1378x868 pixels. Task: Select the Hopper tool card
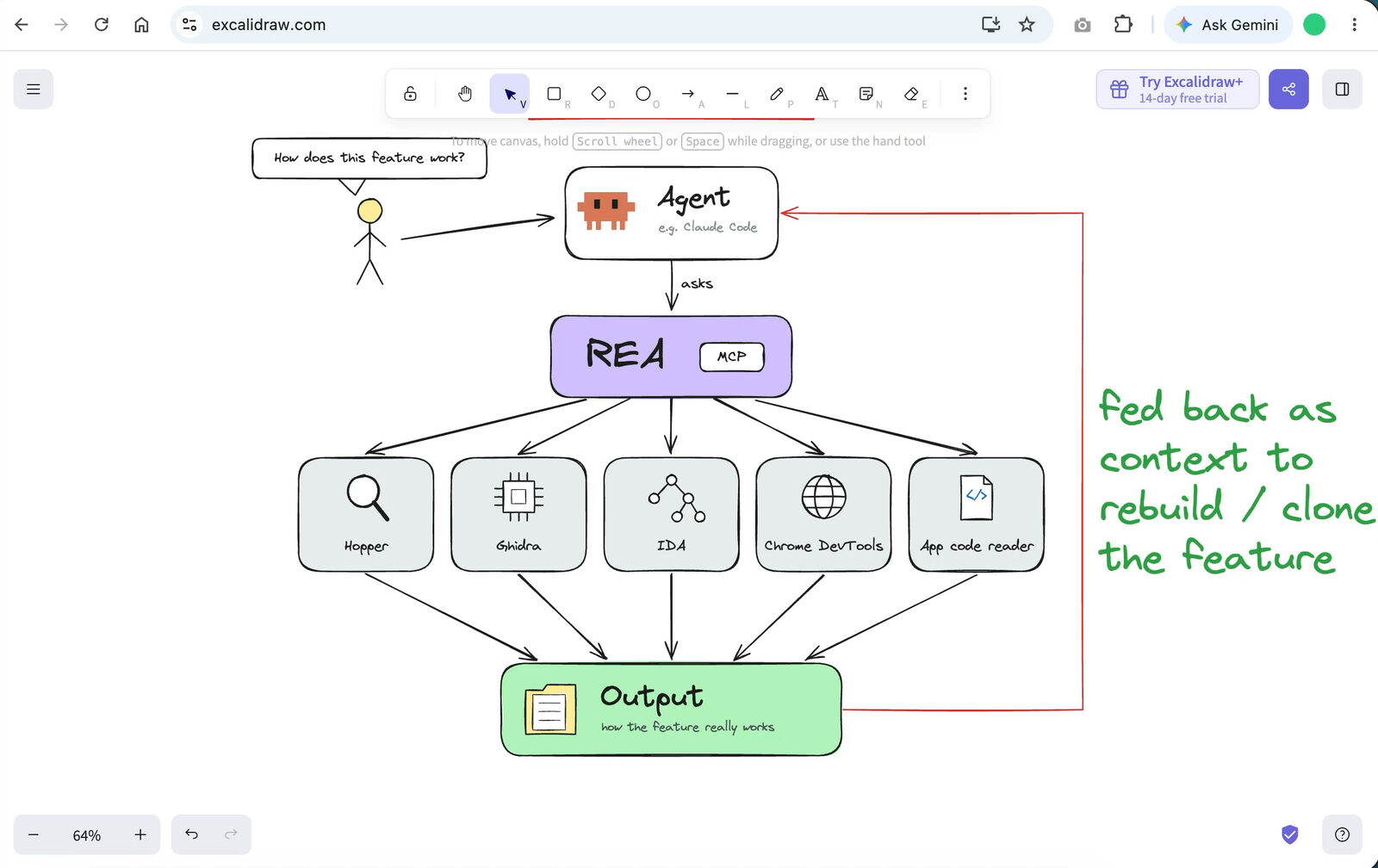point(366,514)
